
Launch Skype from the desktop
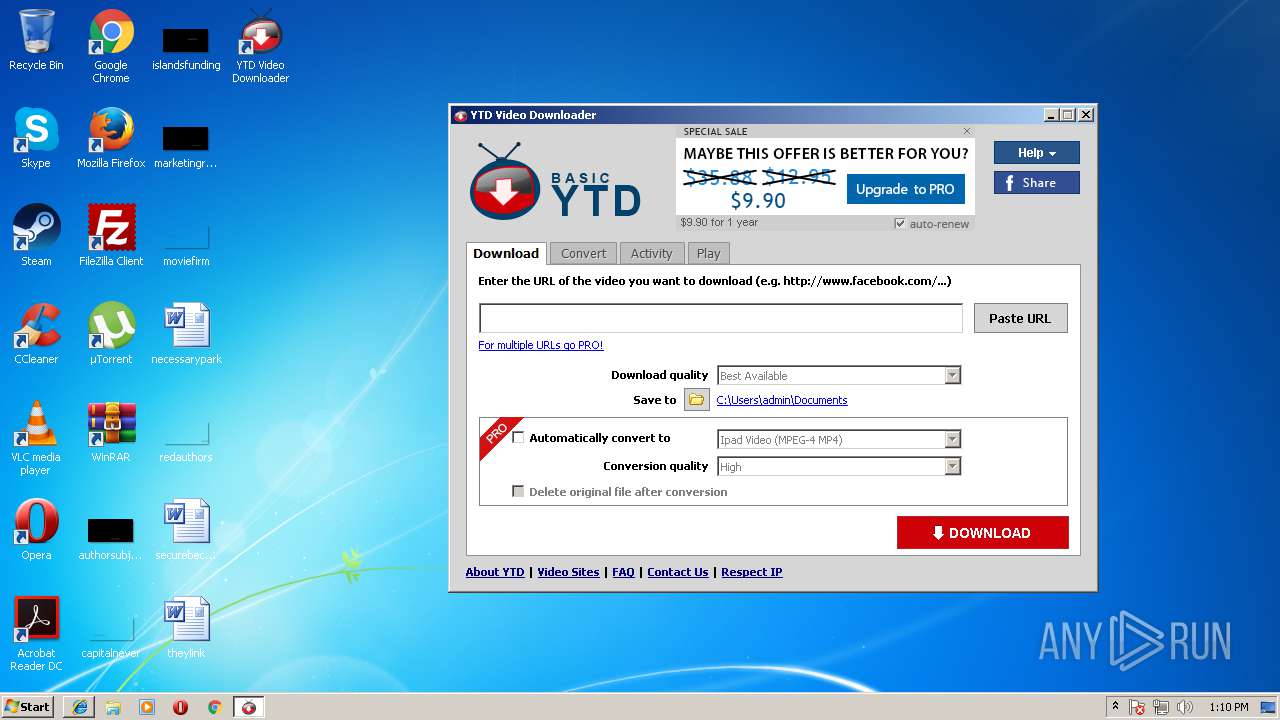click(x=36, y=138)
